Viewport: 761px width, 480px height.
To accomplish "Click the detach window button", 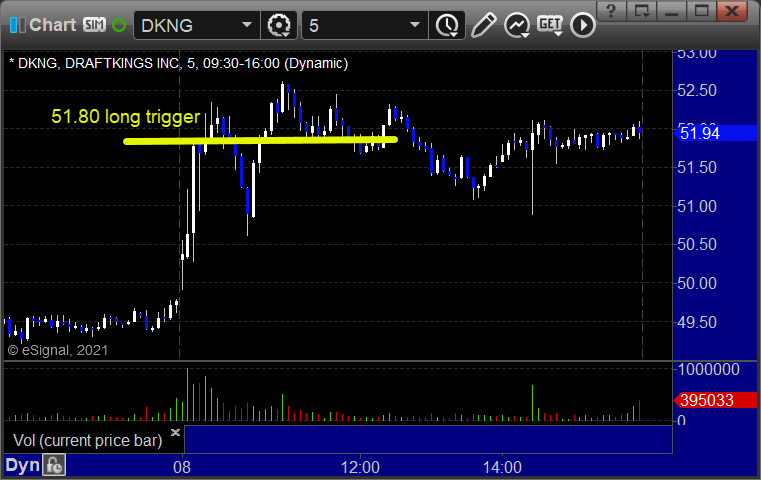I will [x=642, y=10].
